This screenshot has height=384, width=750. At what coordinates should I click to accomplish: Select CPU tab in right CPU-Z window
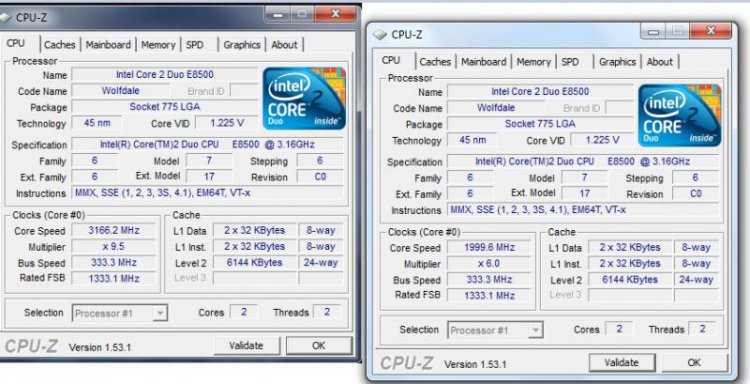tap(391, 60)
